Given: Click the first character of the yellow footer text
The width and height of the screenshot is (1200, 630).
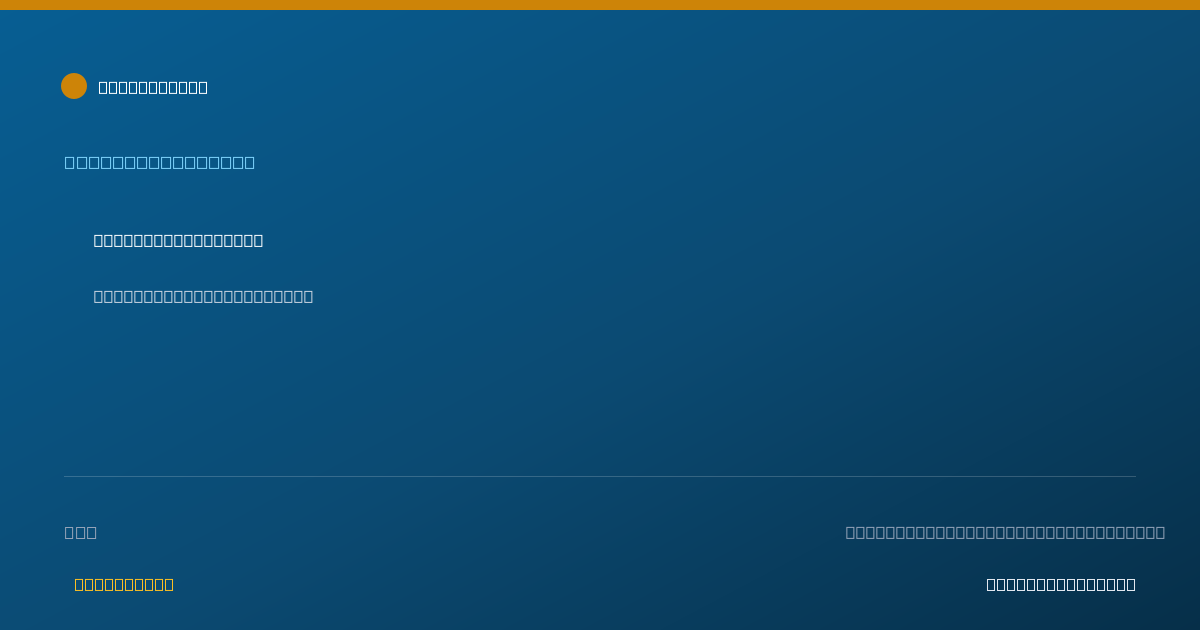Looking at the screenshot, I should 79,584.
